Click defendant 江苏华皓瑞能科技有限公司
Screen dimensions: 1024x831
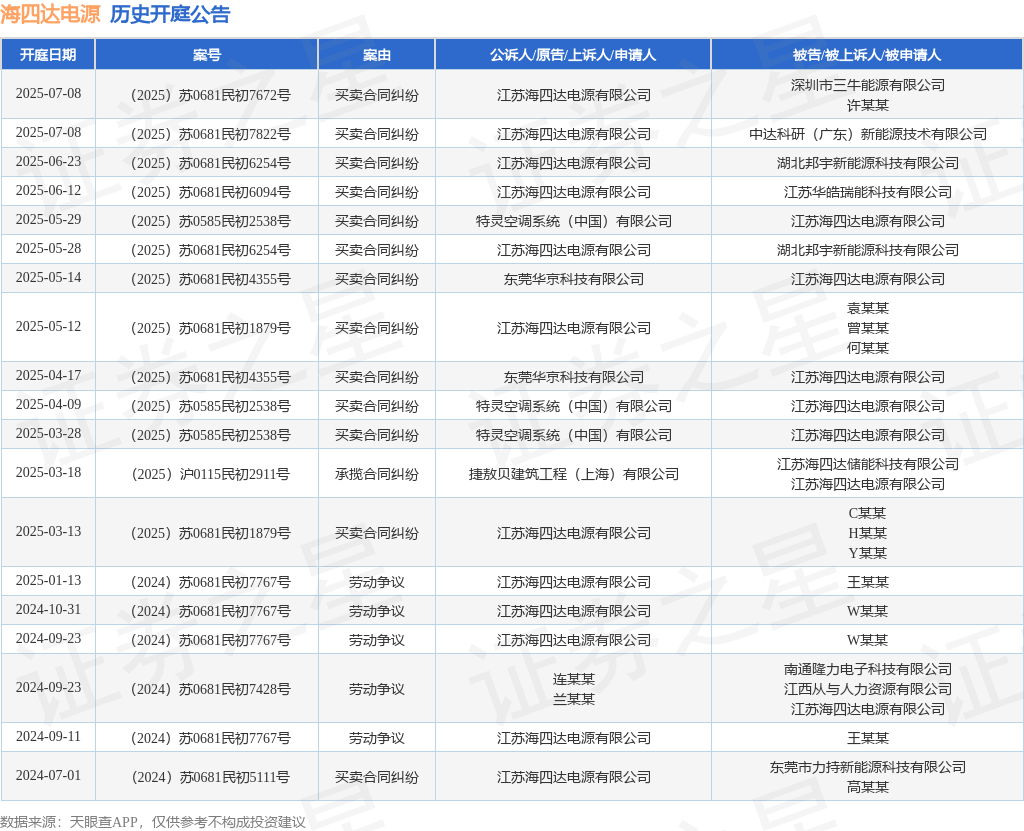coord(867,193)
